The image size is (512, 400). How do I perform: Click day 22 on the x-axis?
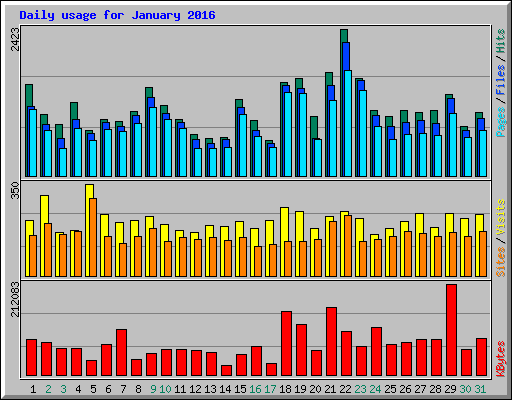(345, 389)
